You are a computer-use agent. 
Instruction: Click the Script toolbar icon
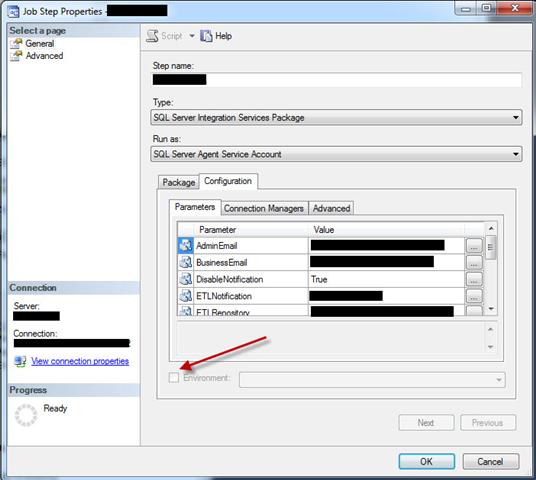152,36
